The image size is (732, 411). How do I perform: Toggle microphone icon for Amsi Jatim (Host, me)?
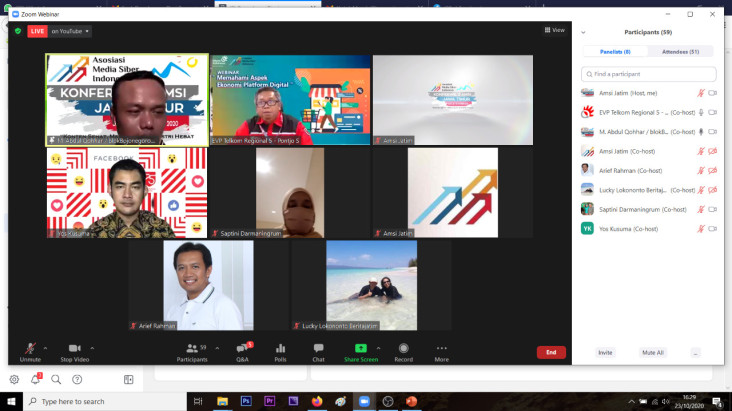(x=701, y=93)
